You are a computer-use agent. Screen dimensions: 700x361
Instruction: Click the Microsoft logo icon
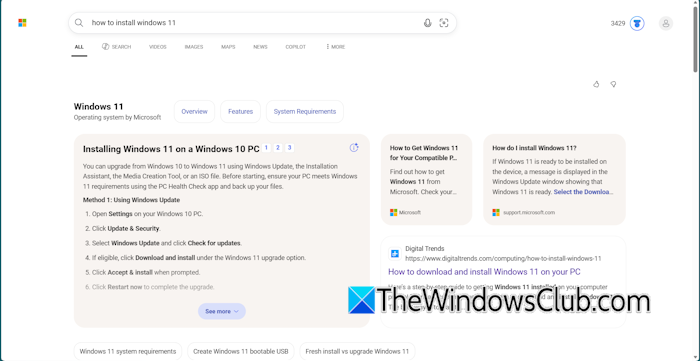(x=22, y=23)
